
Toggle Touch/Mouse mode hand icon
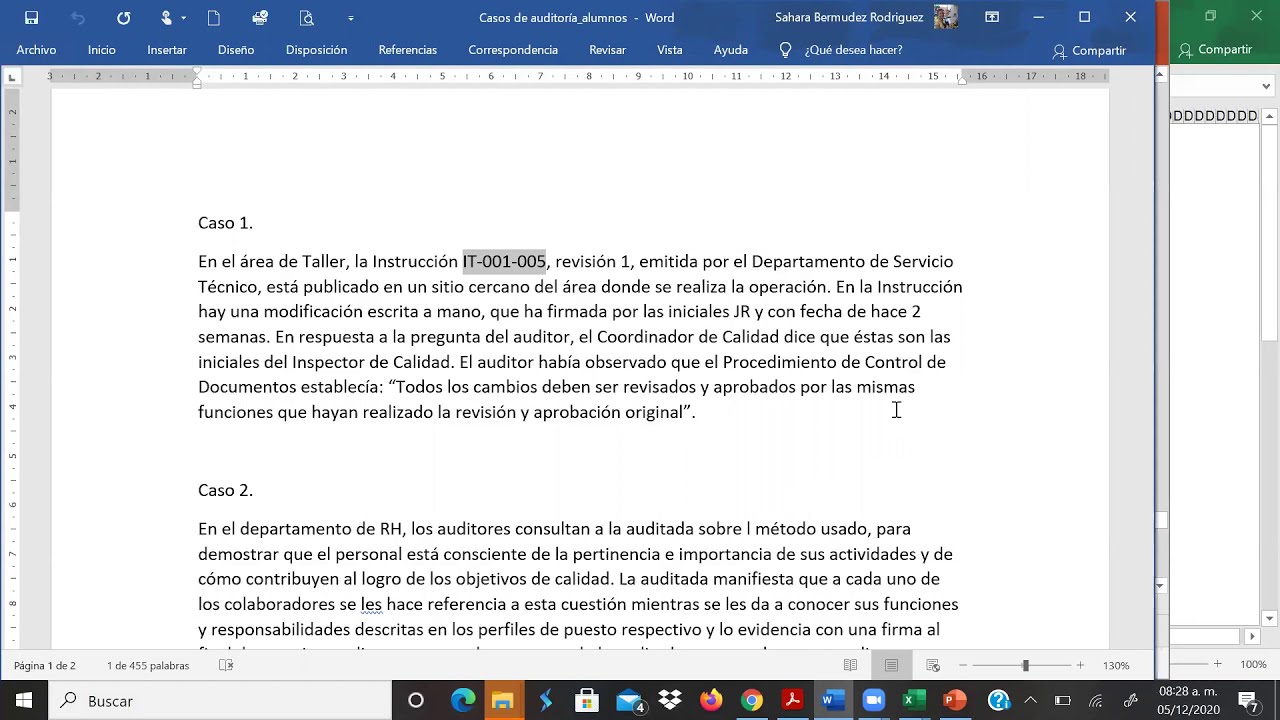166,18
